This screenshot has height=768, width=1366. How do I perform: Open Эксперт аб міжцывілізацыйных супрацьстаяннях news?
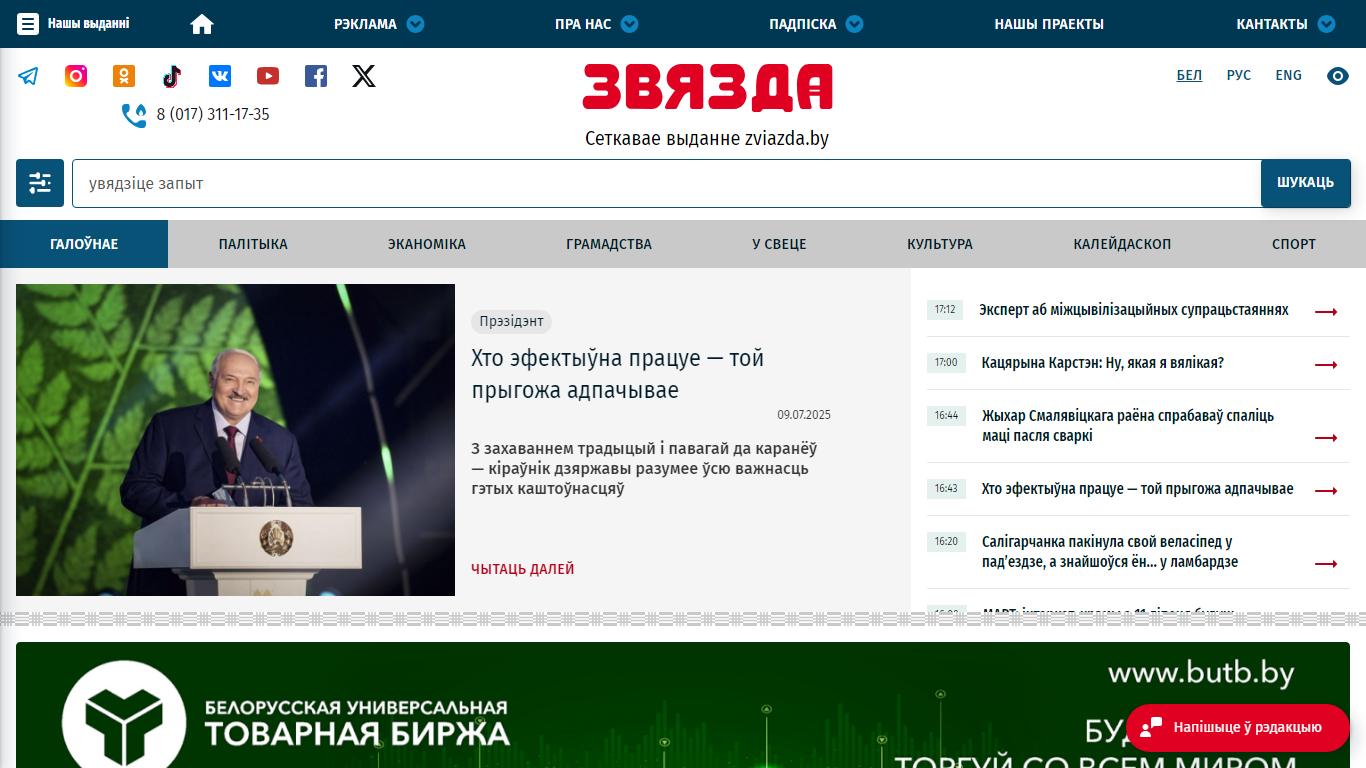click(x=1134, y=310)
